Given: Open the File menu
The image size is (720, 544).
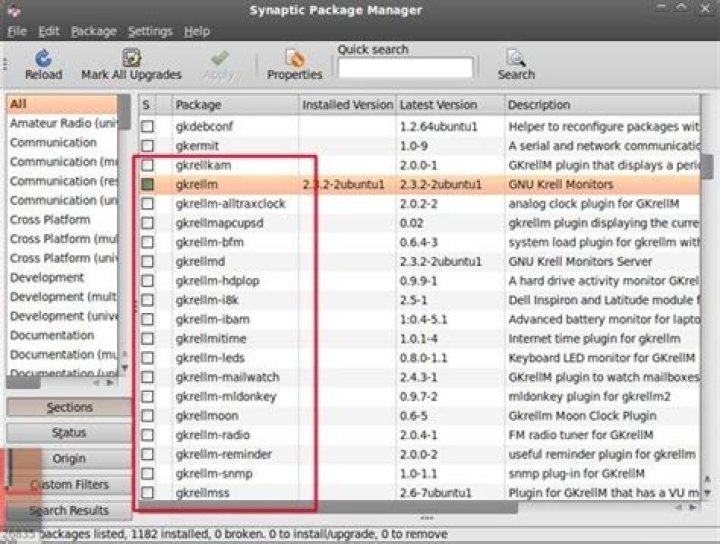Looking at the screenshot, I should 17,31.
